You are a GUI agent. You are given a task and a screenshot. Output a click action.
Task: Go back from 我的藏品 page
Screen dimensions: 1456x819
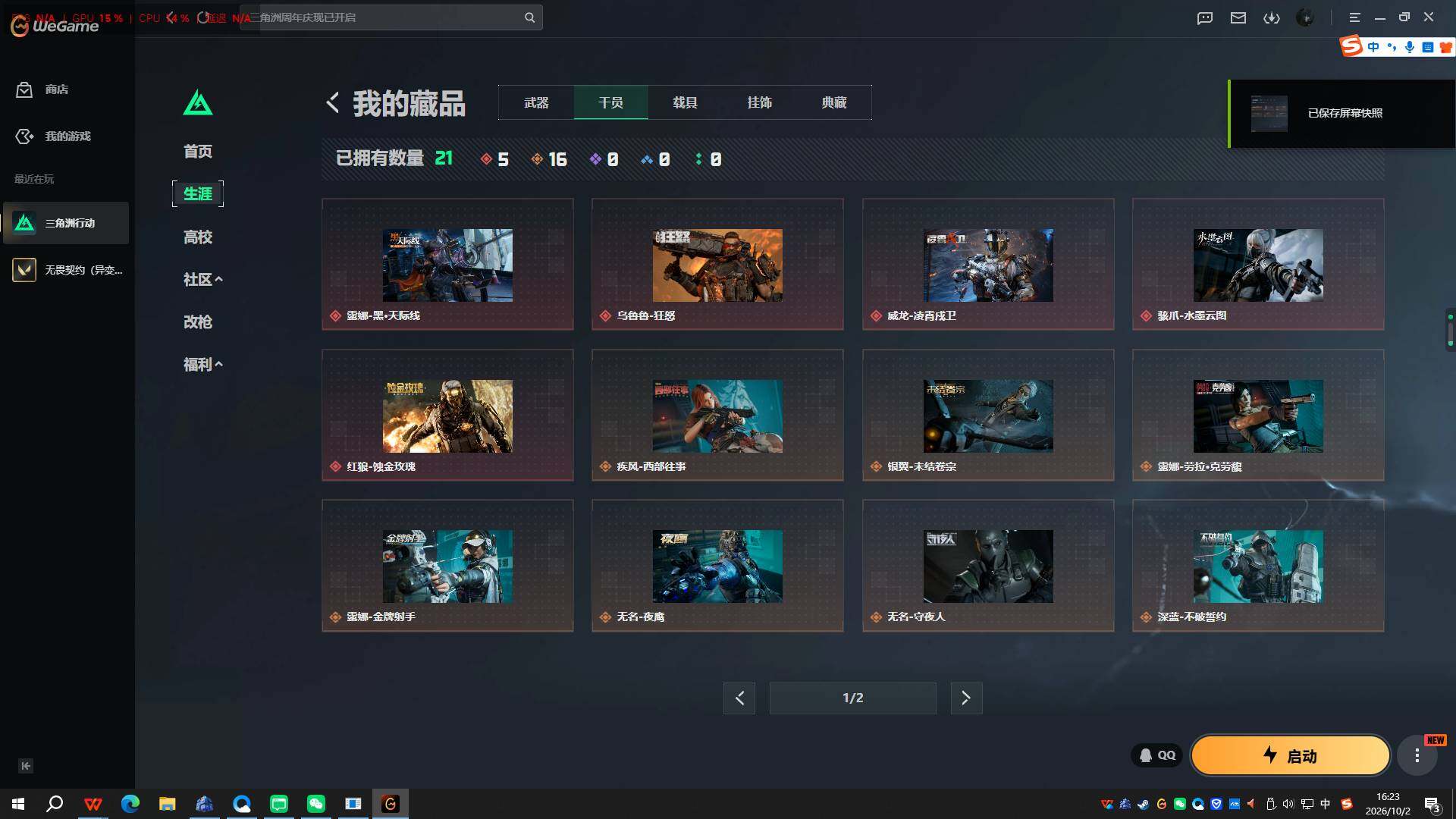(x=332, y=102)
